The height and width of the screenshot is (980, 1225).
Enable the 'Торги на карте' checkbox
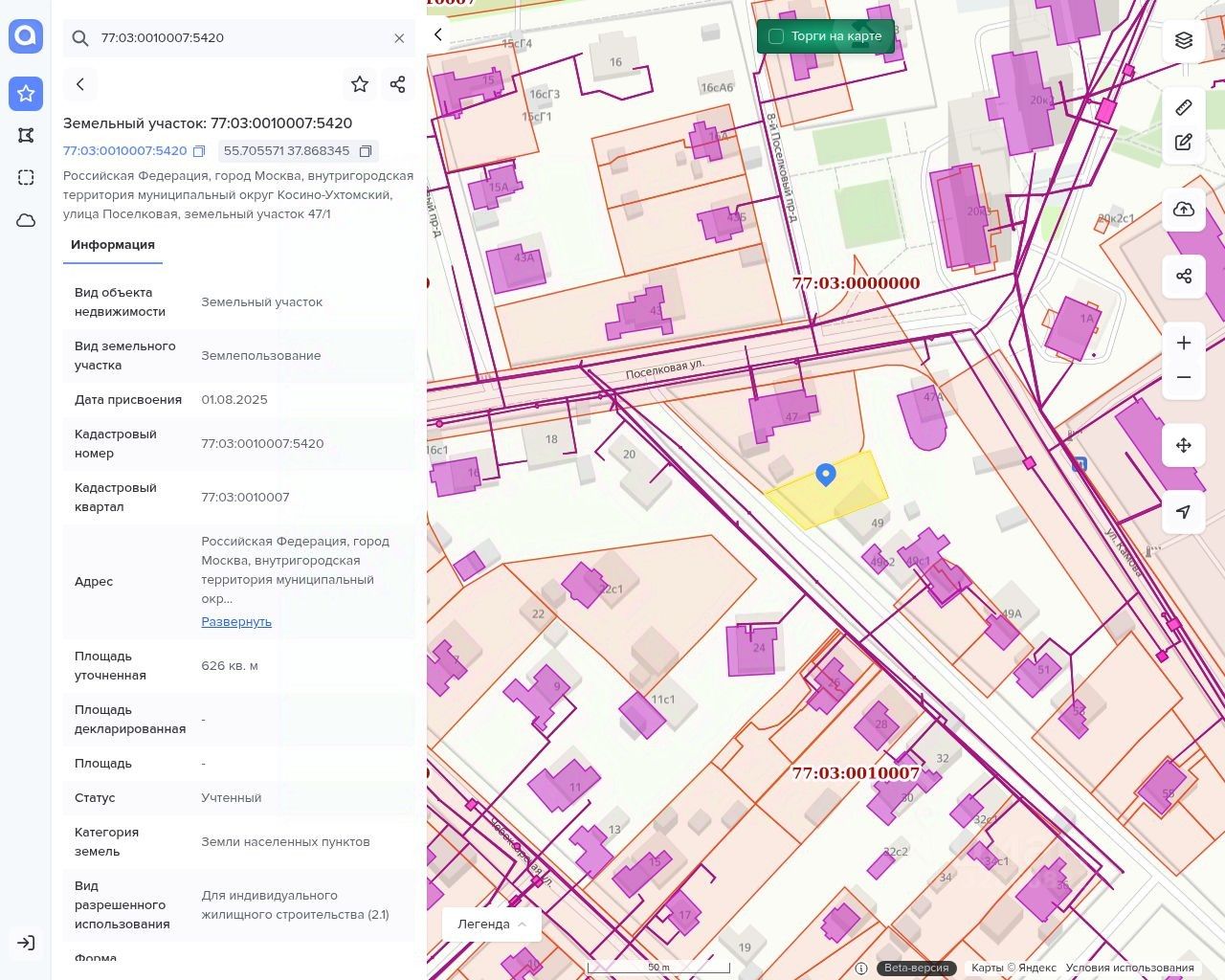click(776, 36)
